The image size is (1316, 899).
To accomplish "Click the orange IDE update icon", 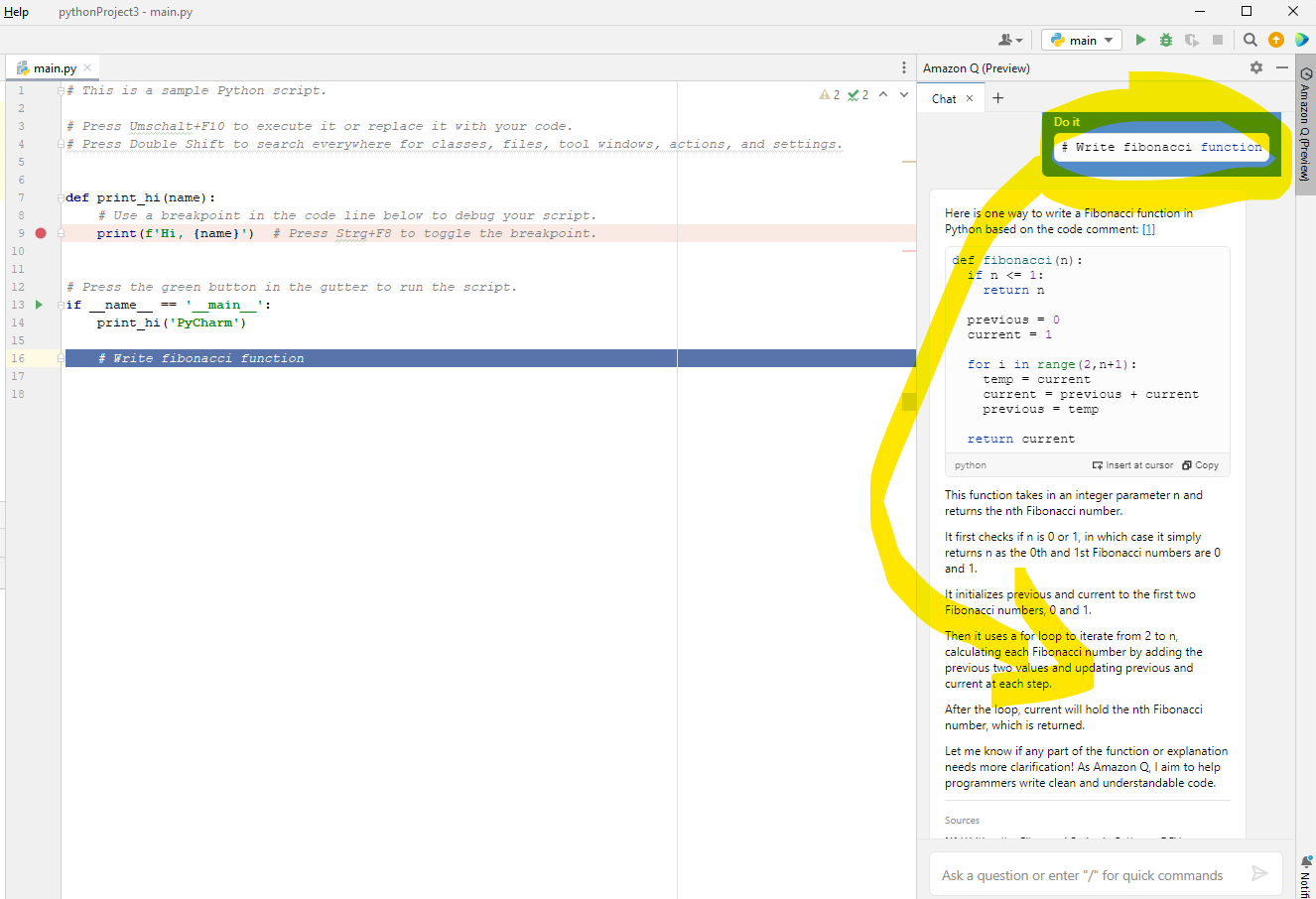I will [x=1275, y=40].
